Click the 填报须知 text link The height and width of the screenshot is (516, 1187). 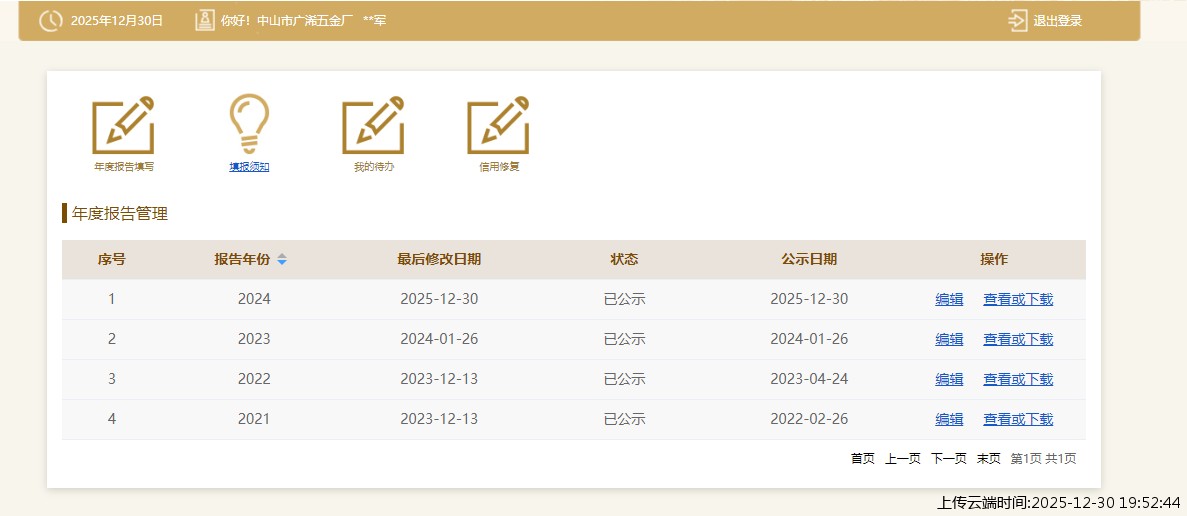click(249, 167)
